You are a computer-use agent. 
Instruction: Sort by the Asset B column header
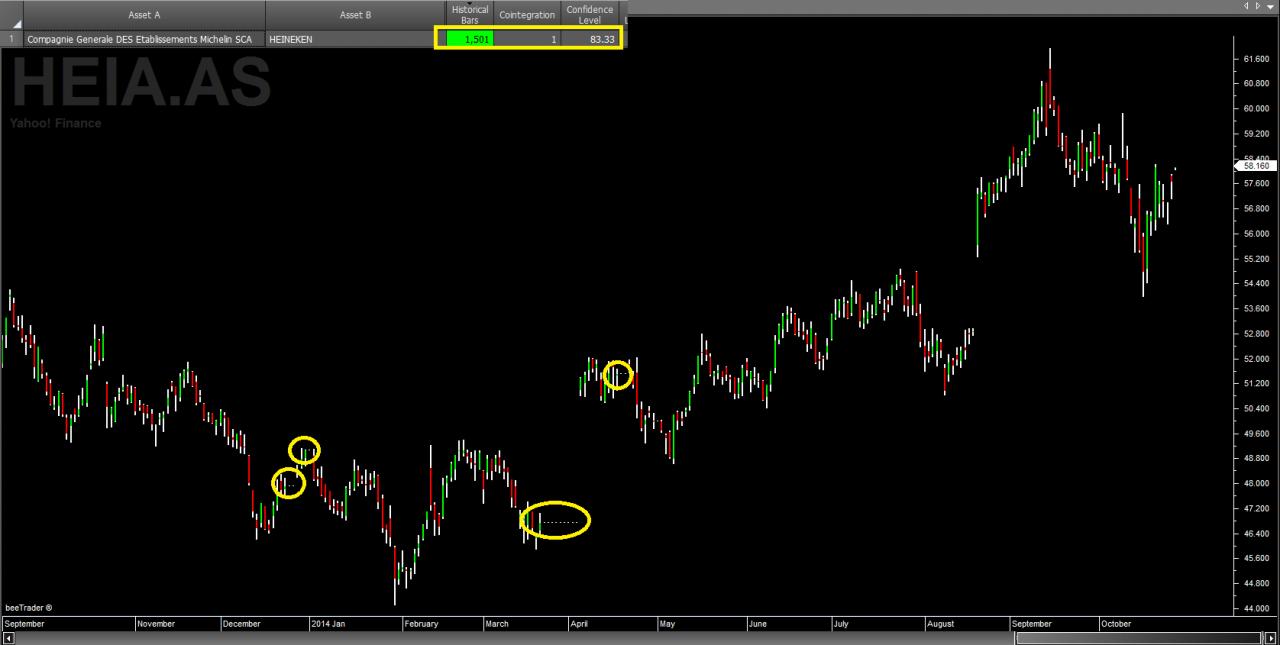355,15
